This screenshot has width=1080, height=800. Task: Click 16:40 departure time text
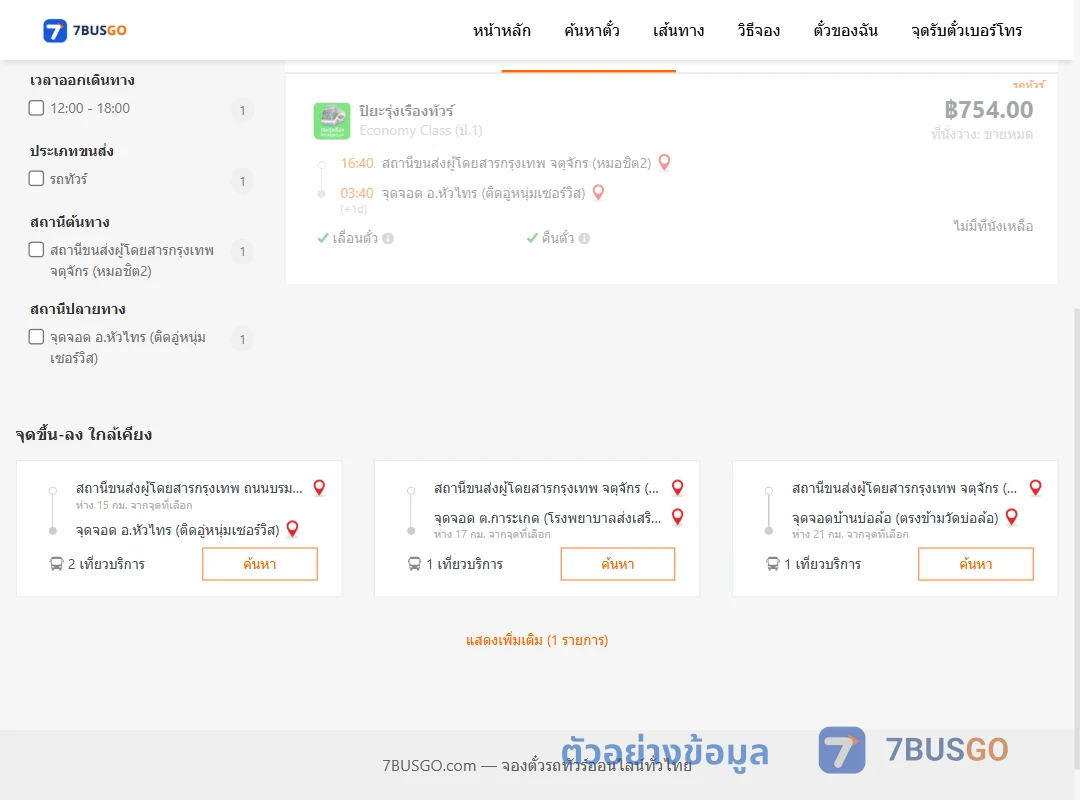[357, 163]
